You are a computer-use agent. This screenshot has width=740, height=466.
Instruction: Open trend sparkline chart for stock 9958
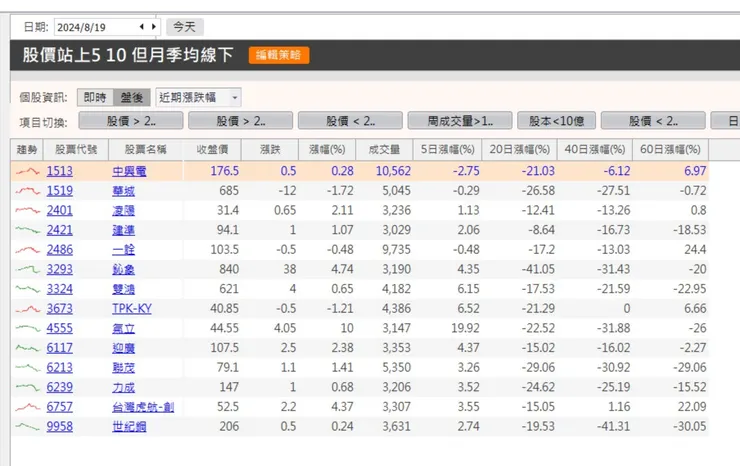(27, 426)
